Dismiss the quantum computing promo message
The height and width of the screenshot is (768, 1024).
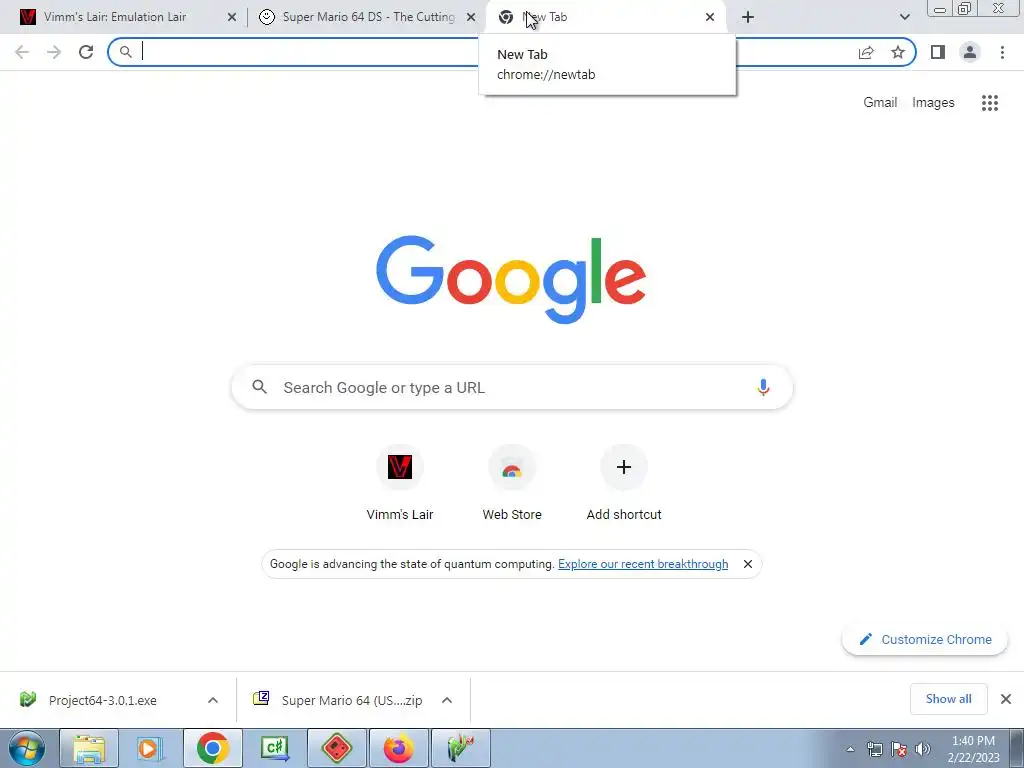click(748, 564)
